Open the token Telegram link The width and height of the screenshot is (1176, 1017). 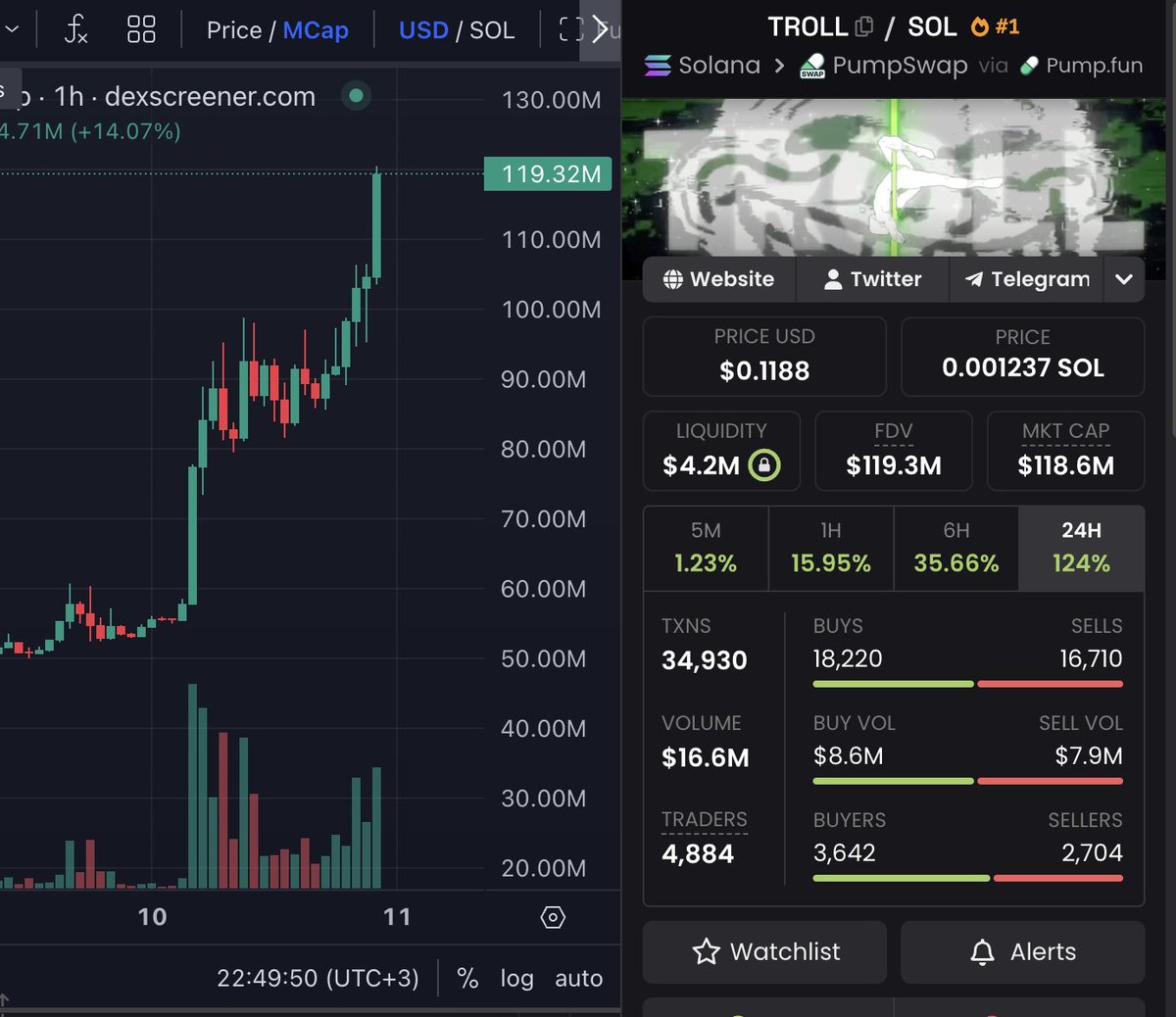pos(1026,279)
